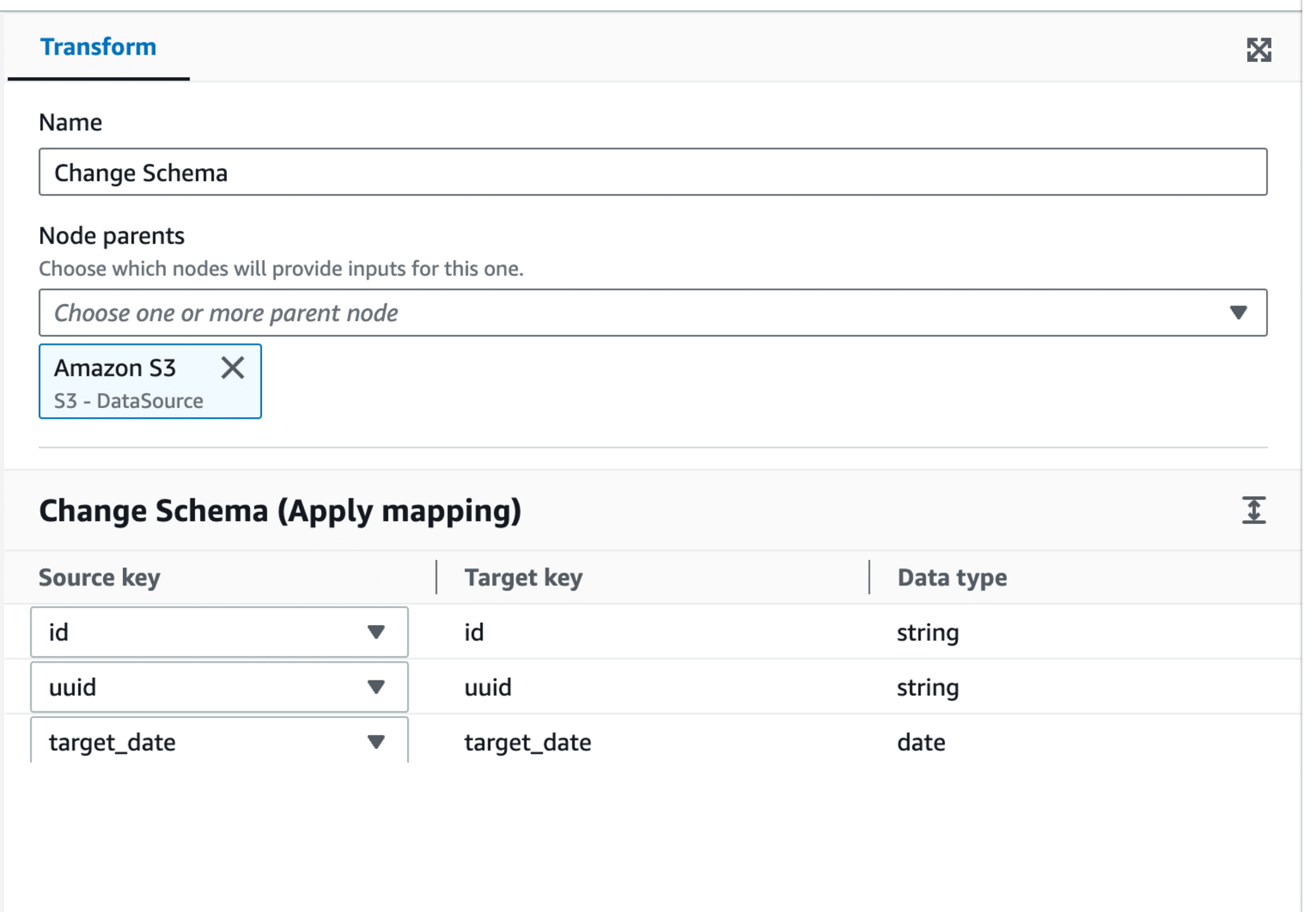Select the Amazon S3 node chip
This screenshot has width=1316, height=912.
point(150,381)
